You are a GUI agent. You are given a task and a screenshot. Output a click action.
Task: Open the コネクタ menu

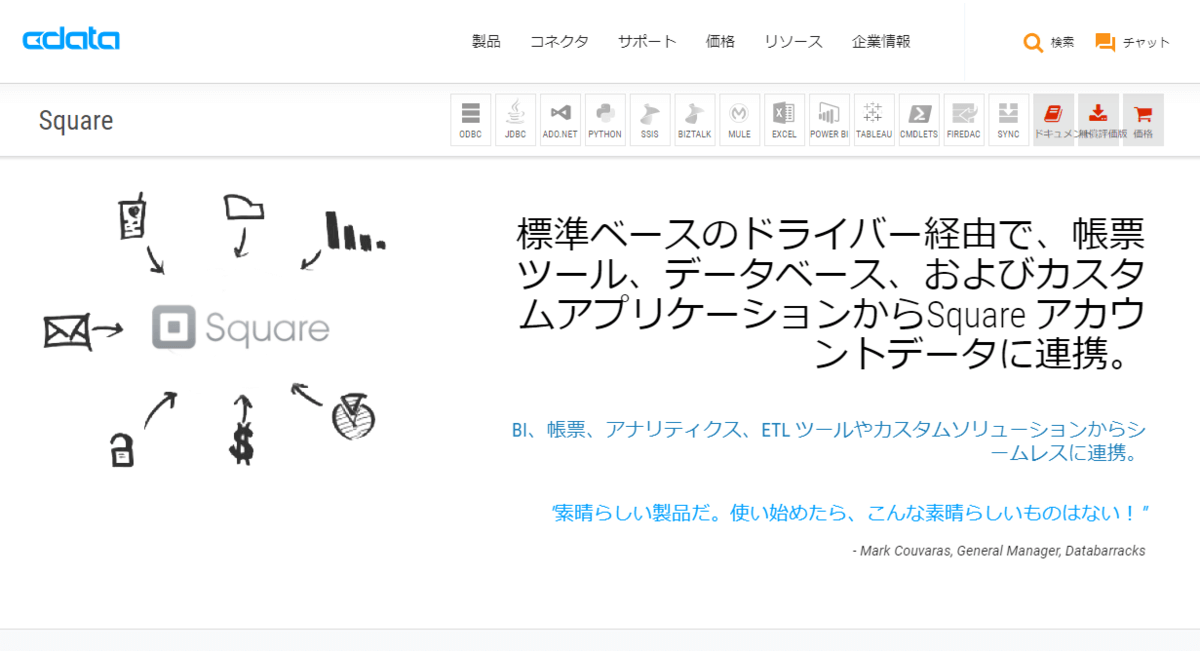559,41
